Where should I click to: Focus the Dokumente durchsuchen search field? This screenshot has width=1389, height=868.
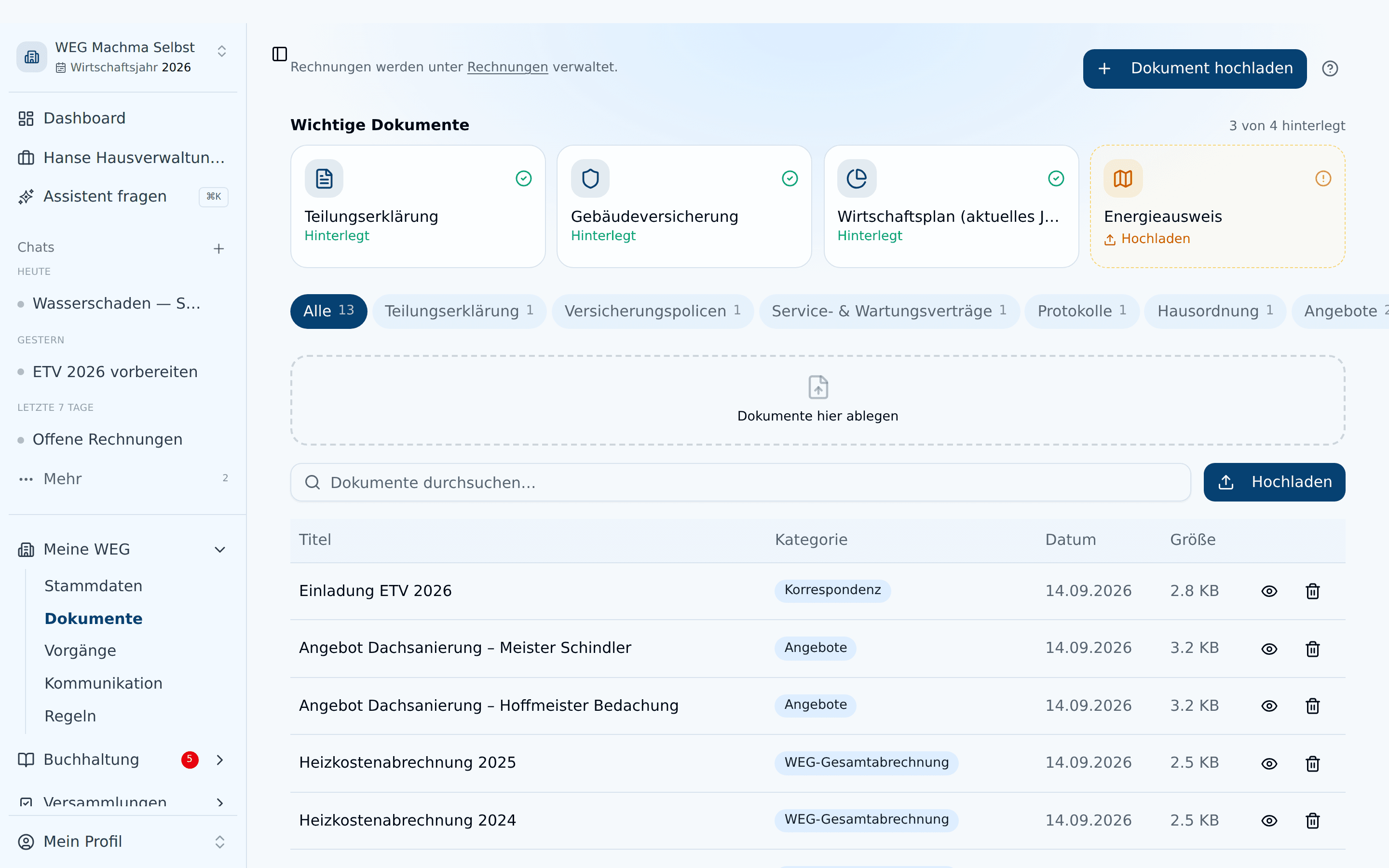[x=740, y=482]
